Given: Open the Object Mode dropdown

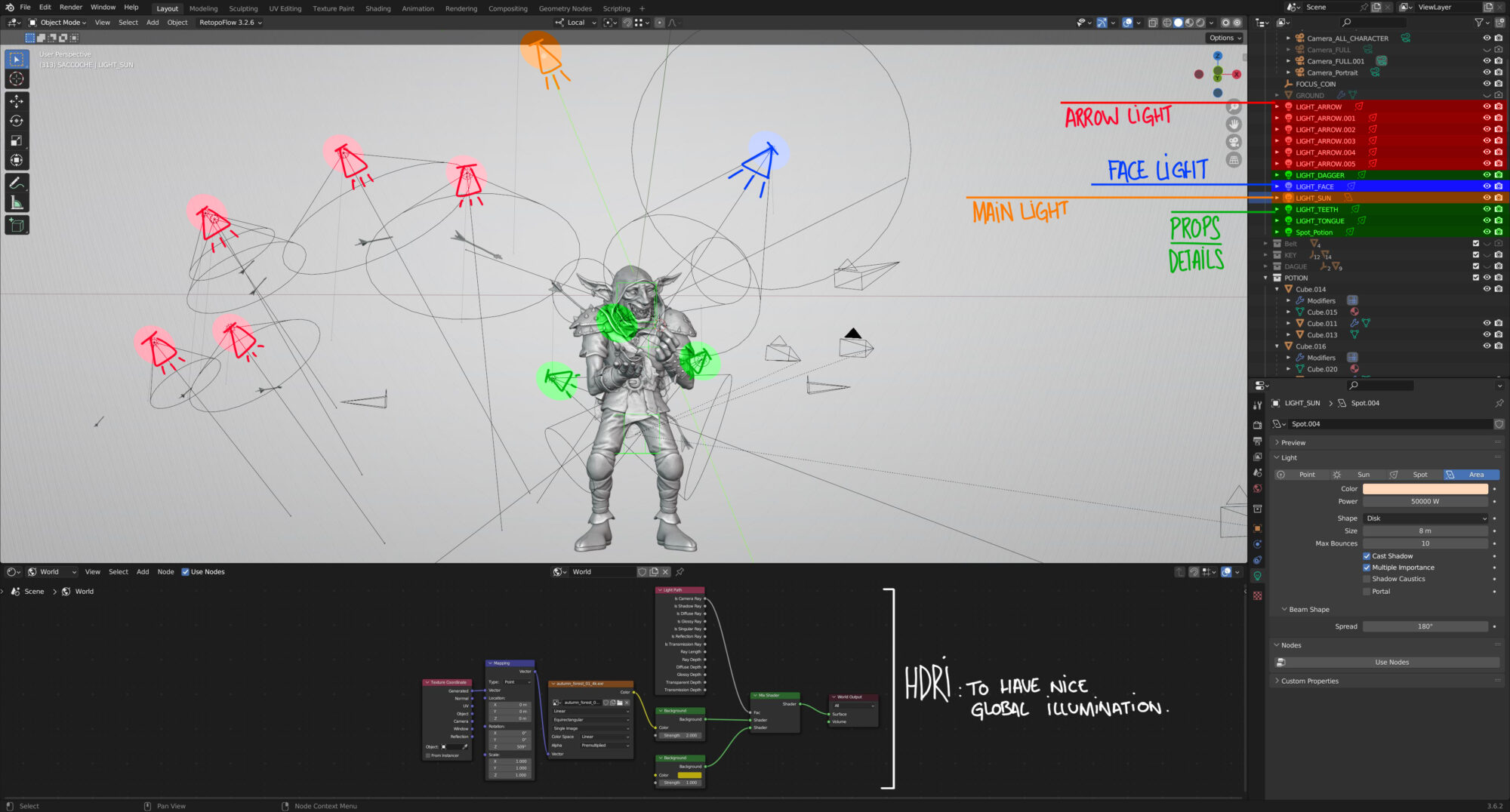Looking at the screenshot, I should pos(57,23).
